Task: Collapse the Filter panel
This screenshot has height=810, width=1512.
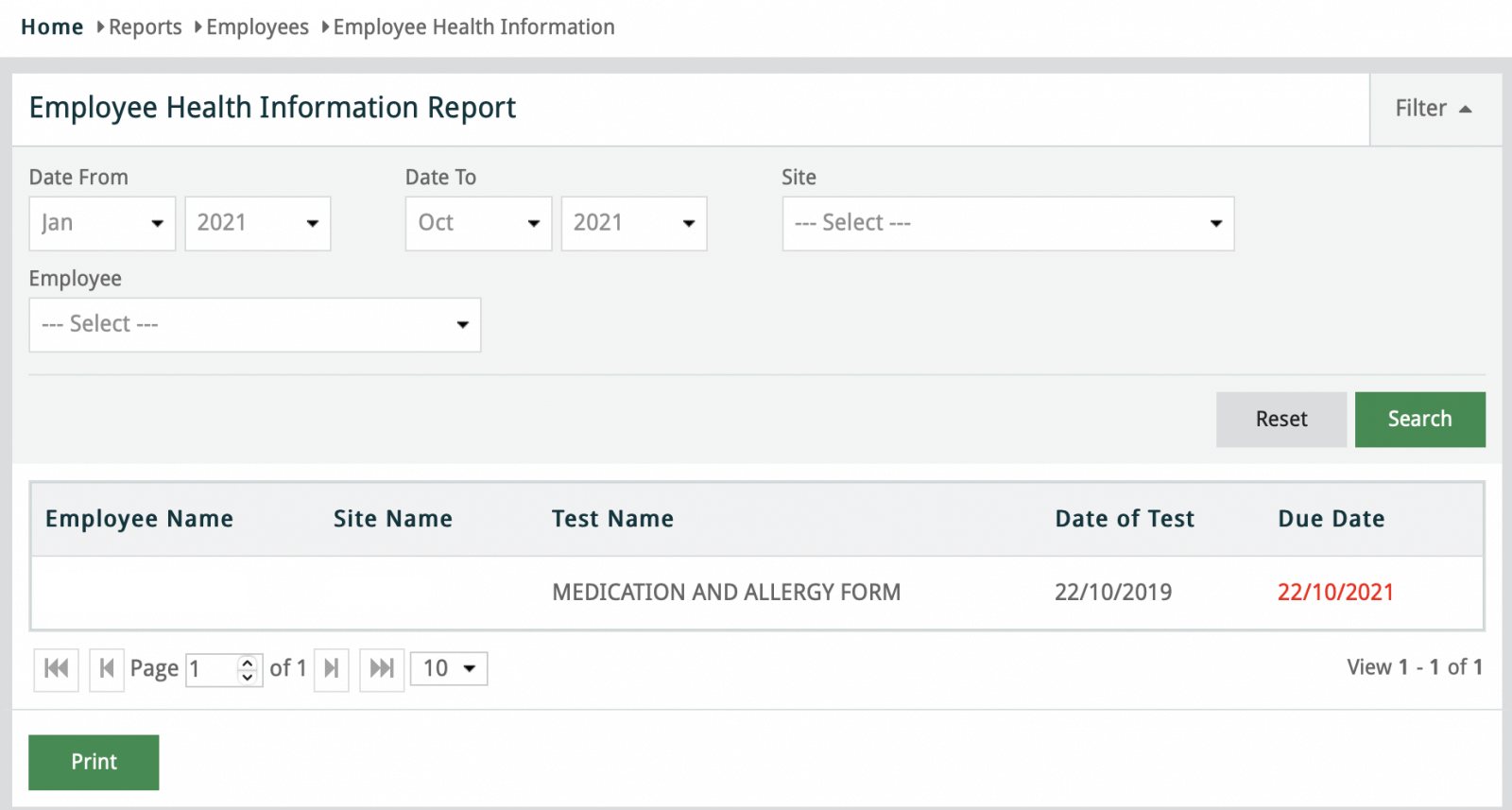Action: [x=1434, y=109]
